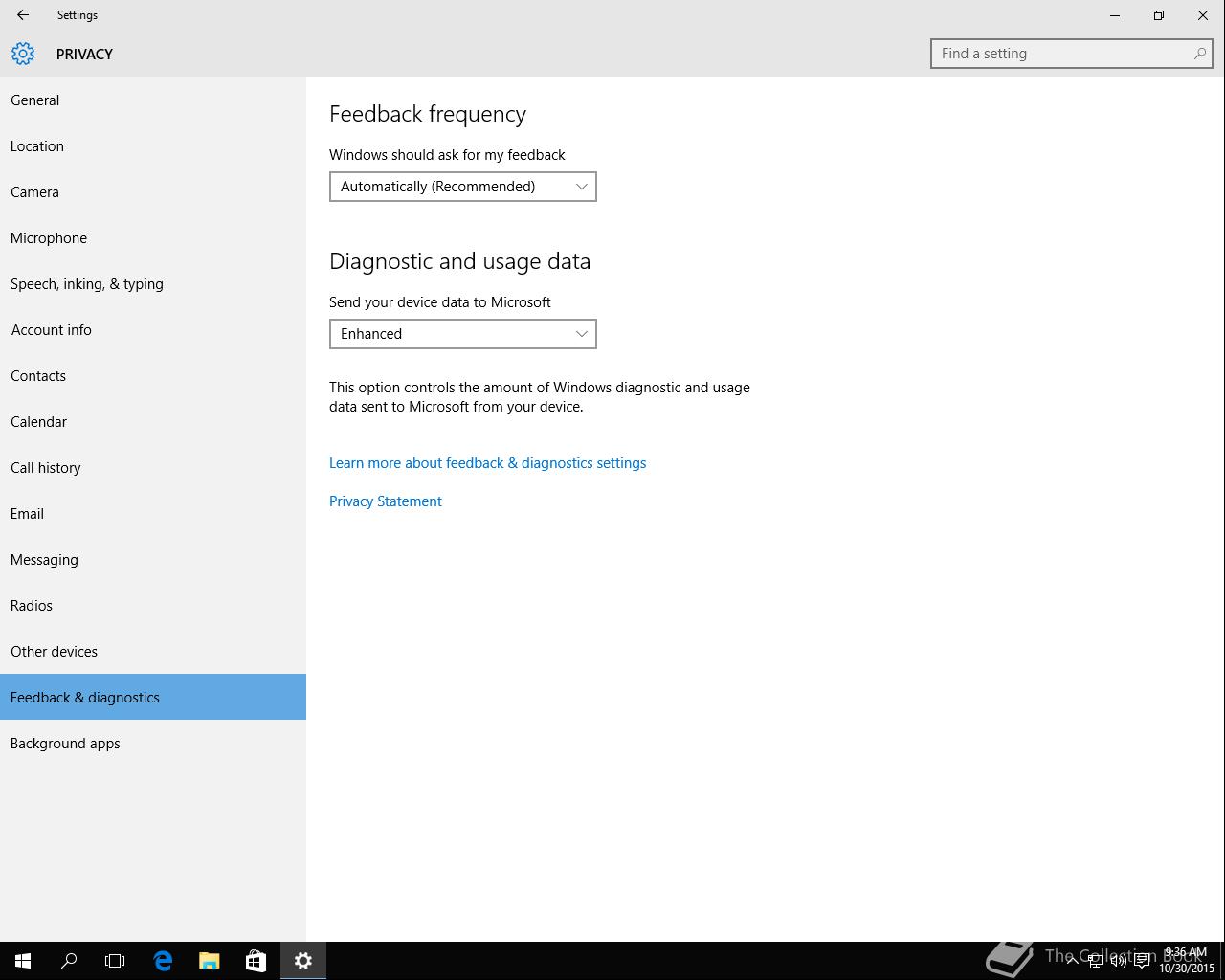Viewport: 1225px width, 980px height.
Task: Open taskbar Search
Action: (x=69, y=961)
